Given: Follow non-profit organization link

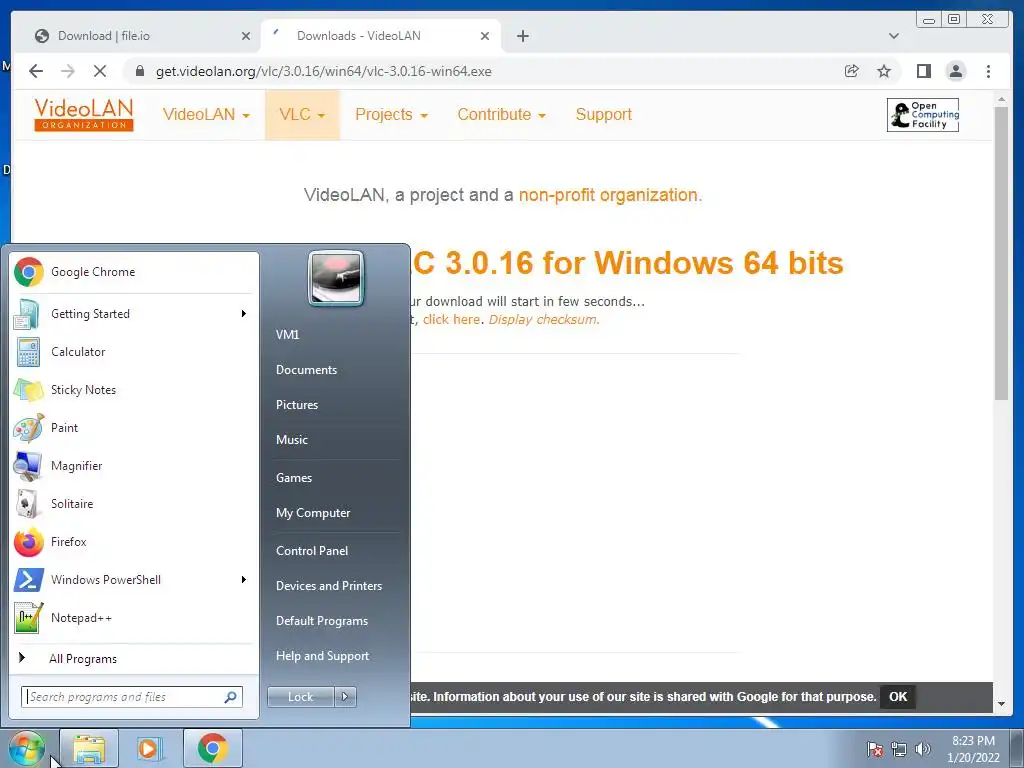Looking at the screenshot, I should (608, 195).
